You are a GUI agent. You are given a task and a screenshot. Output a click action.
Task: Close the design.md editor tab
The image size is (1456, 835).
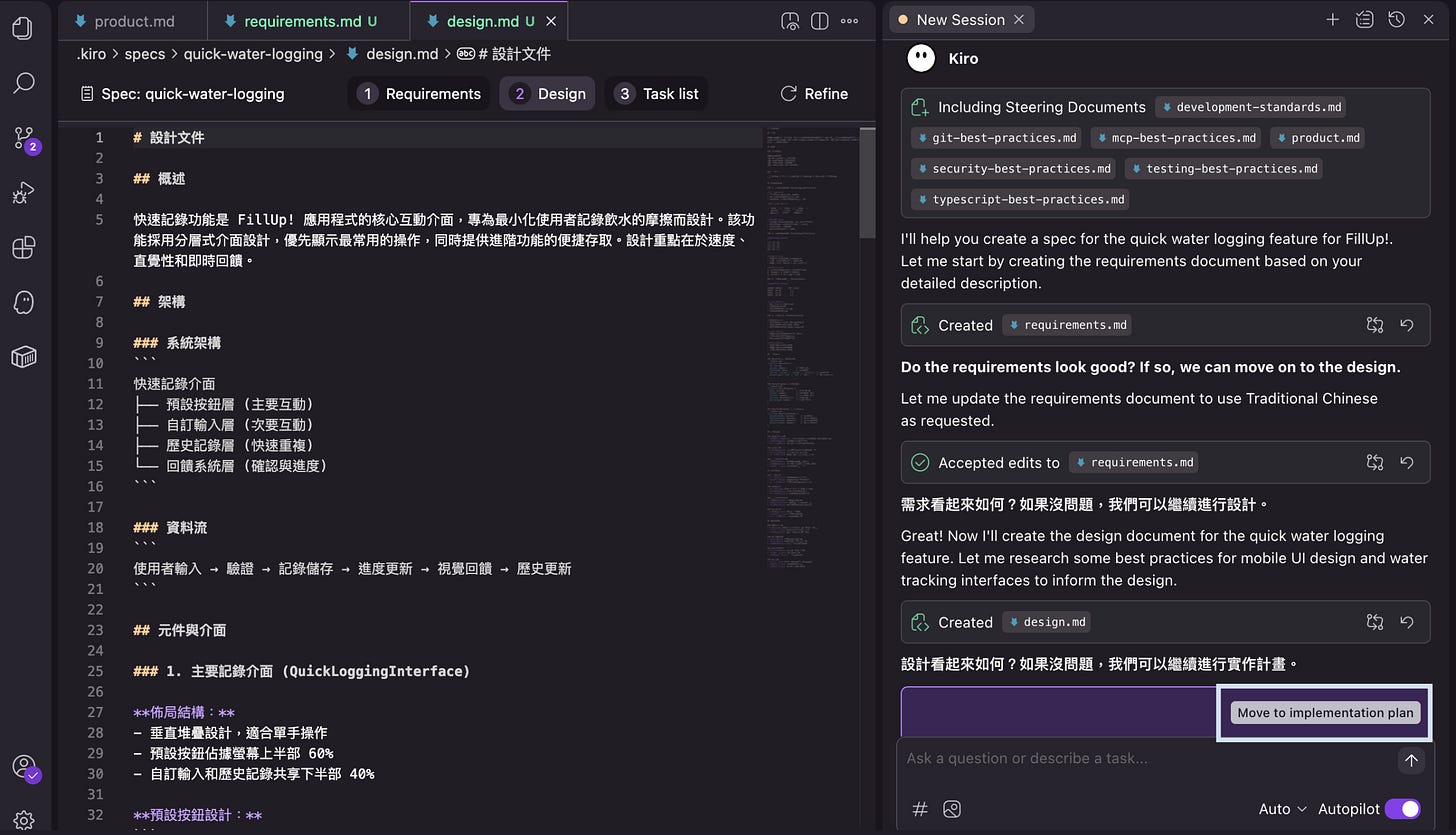click(x=551, y=20)
